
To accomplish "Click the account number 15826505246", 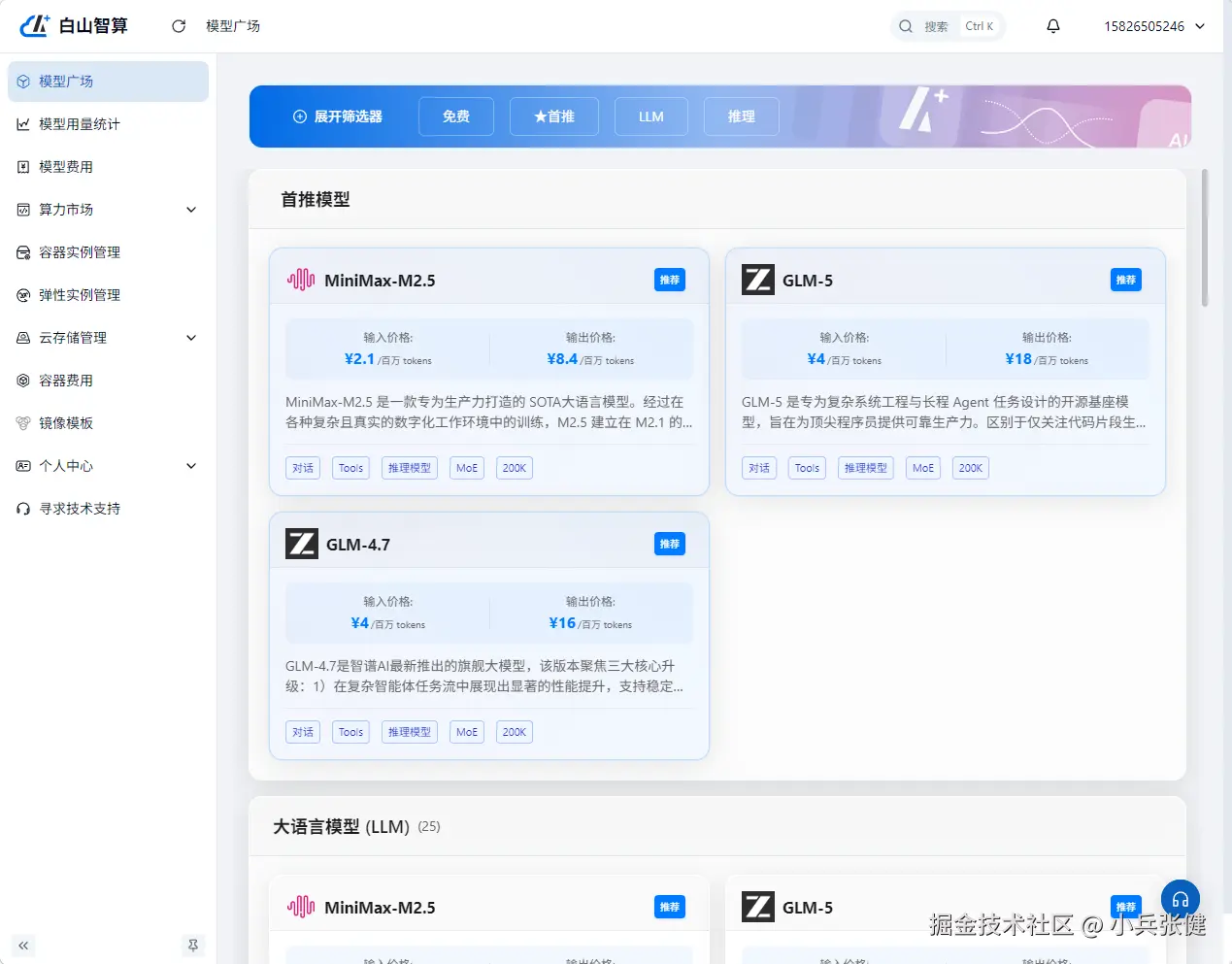I will click(1144, 26).
